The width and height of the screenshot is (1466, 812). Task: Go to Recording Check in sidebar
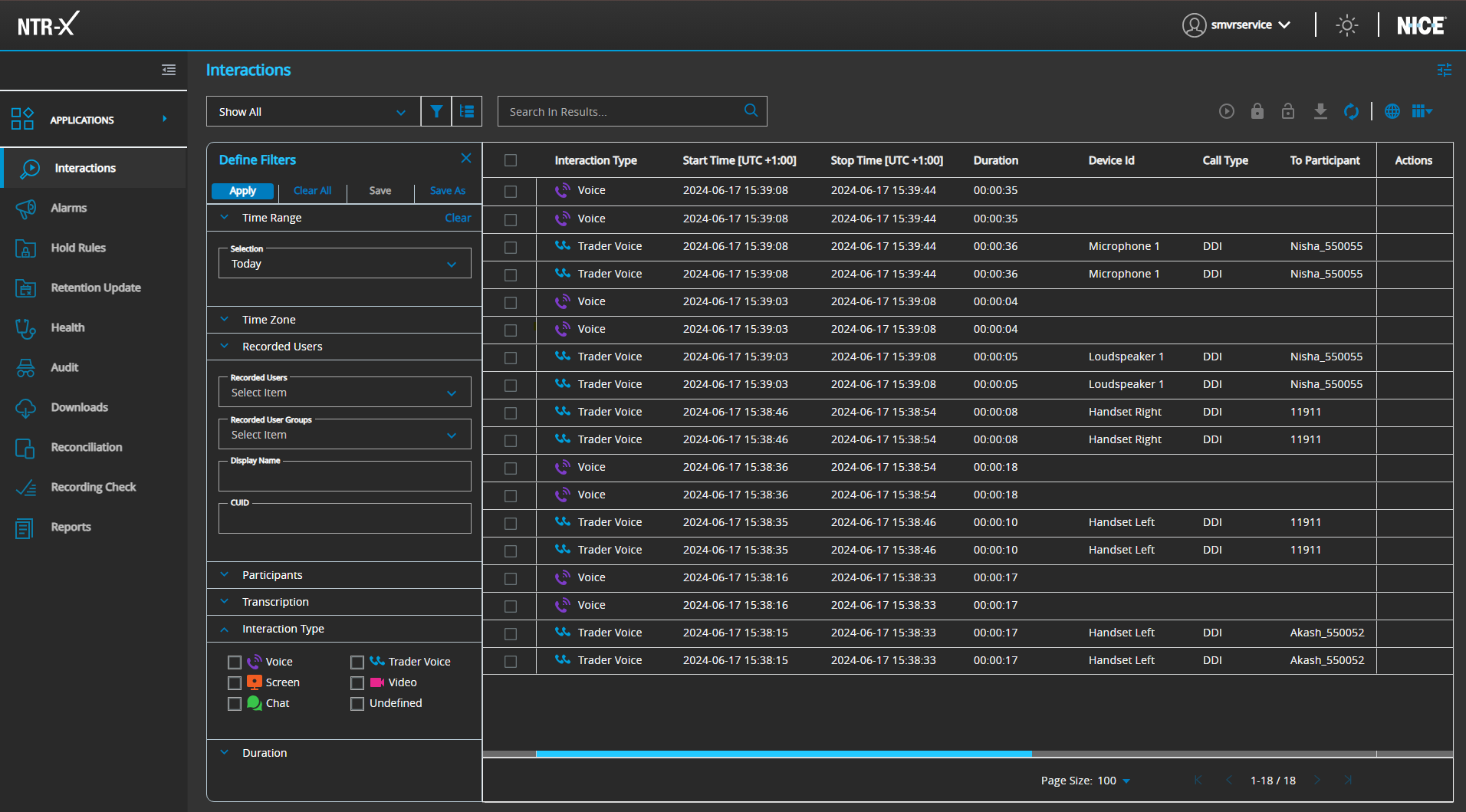coord(94,487)
